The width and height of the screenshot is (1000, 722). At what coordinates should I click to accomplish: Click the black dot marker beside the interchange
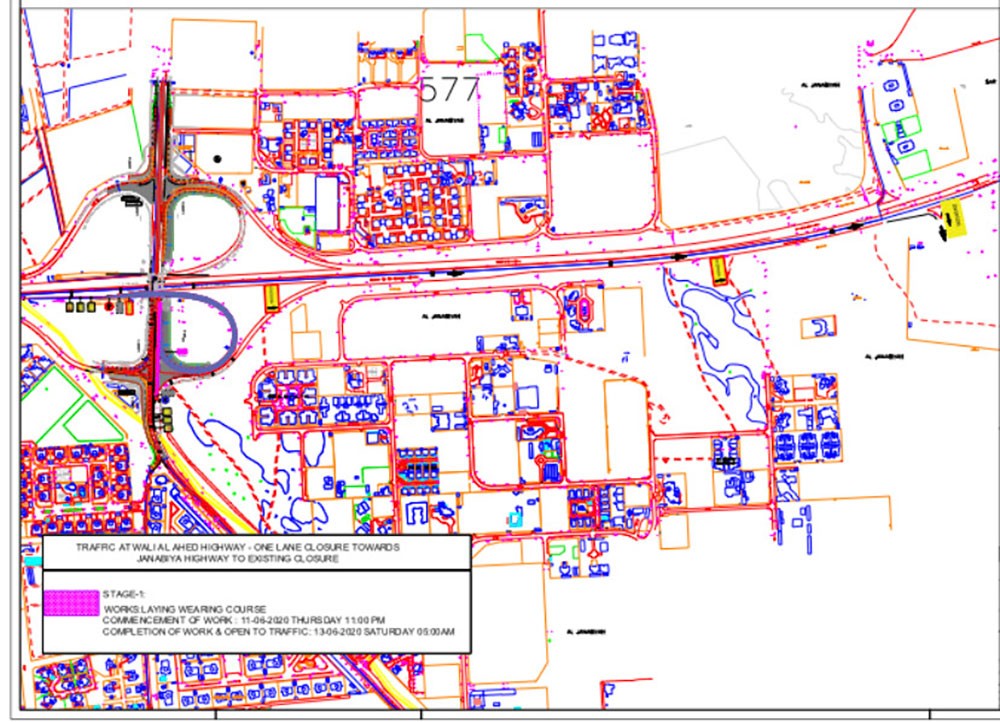point(218,159)
